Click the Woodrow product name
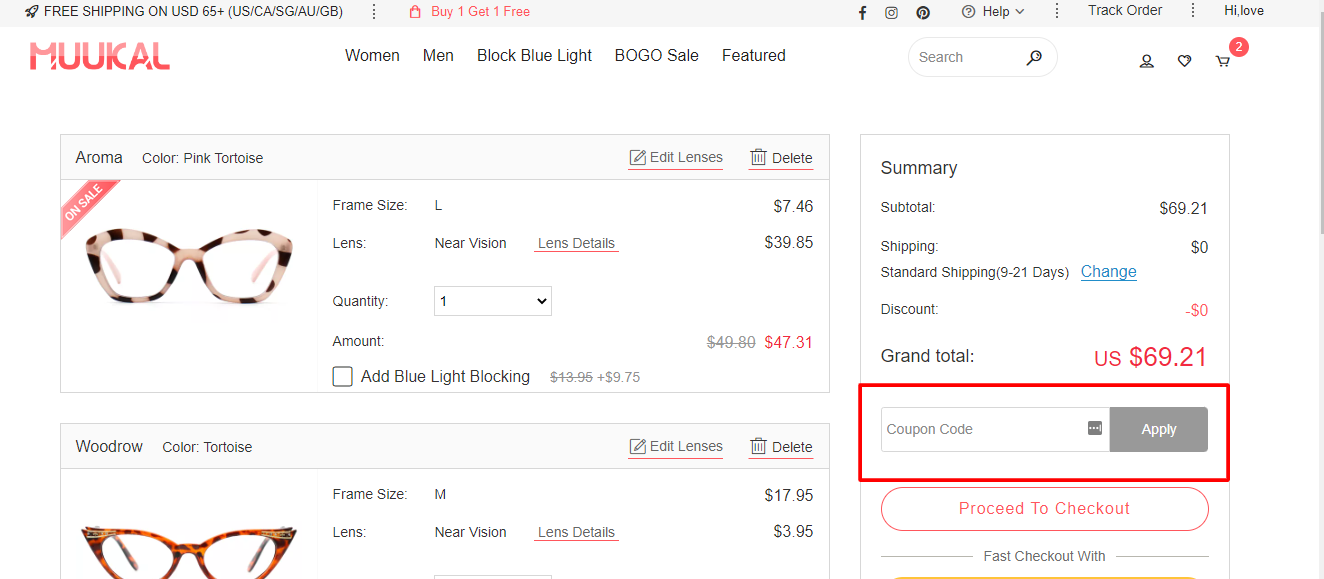Image resolution: width=1324 pixels, height=579 pixels. point(109,446)
